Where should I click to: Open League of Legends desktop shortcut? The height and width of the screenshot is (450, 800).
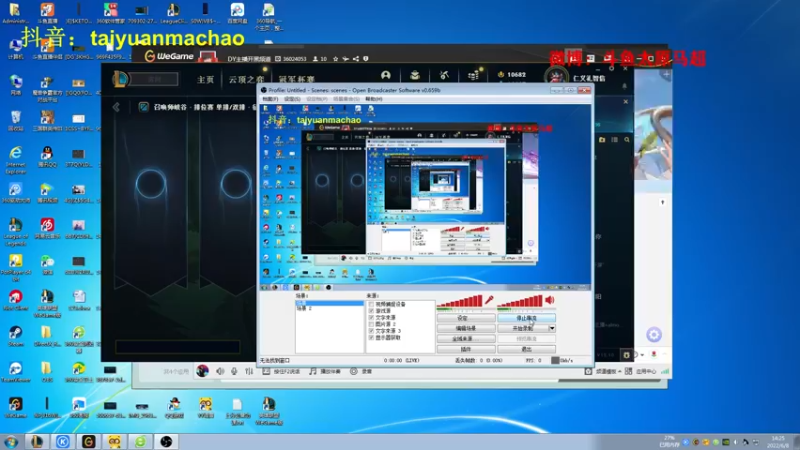point(15,231)
